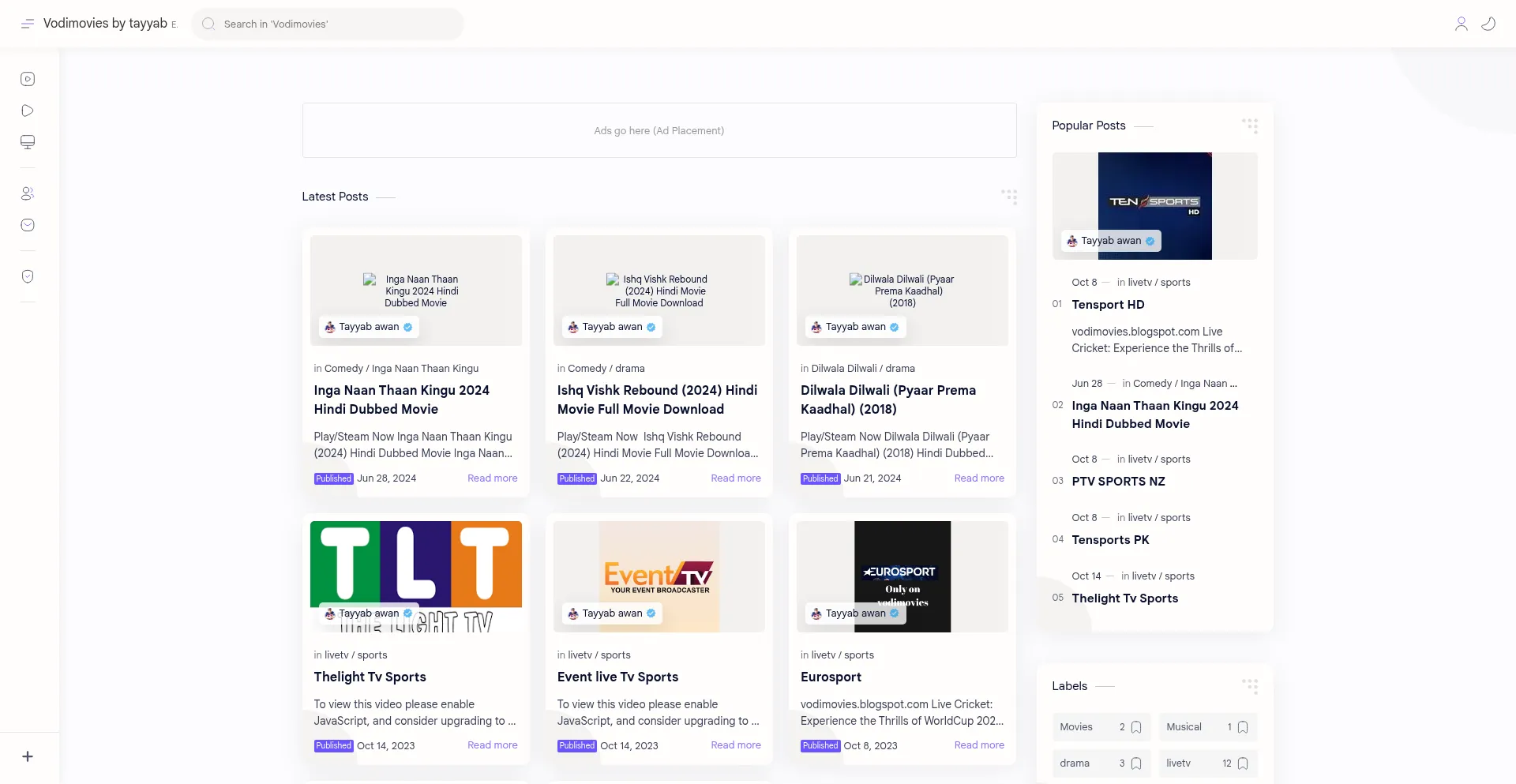
Task: Open popular post 'Tensport HD'
Action: [1108, 305]
